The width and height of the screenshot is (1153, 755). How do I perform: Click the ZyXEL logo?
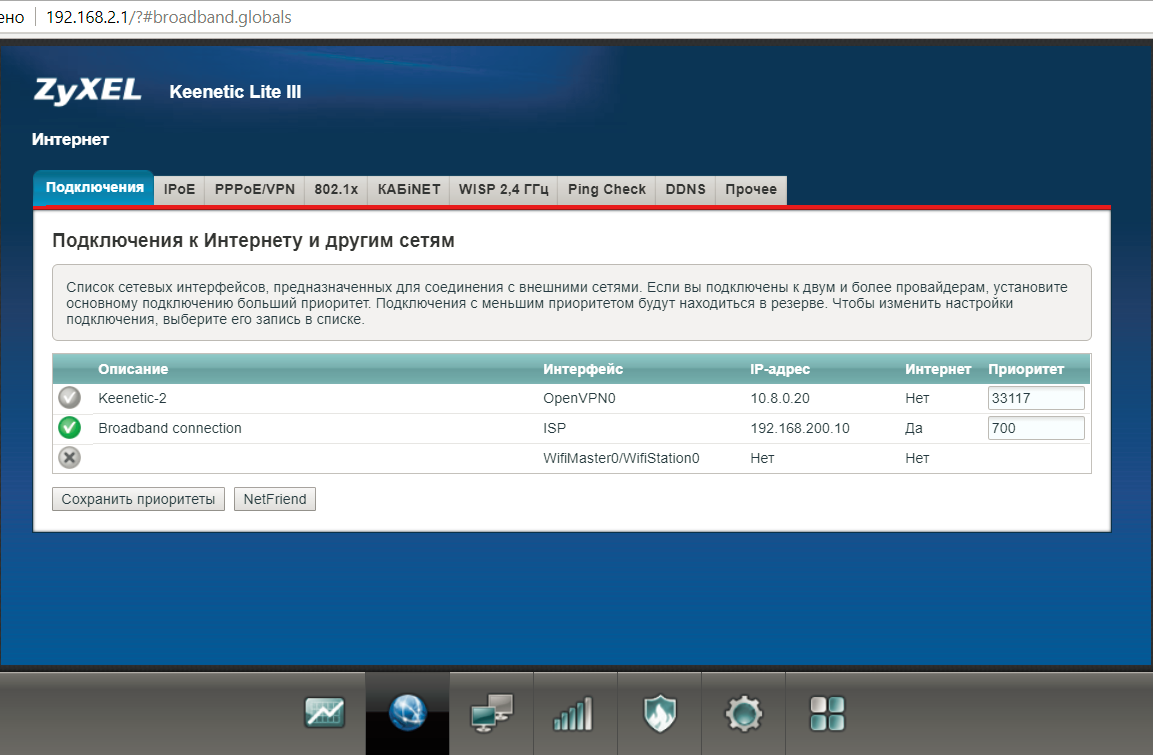[x=88, y=91]
